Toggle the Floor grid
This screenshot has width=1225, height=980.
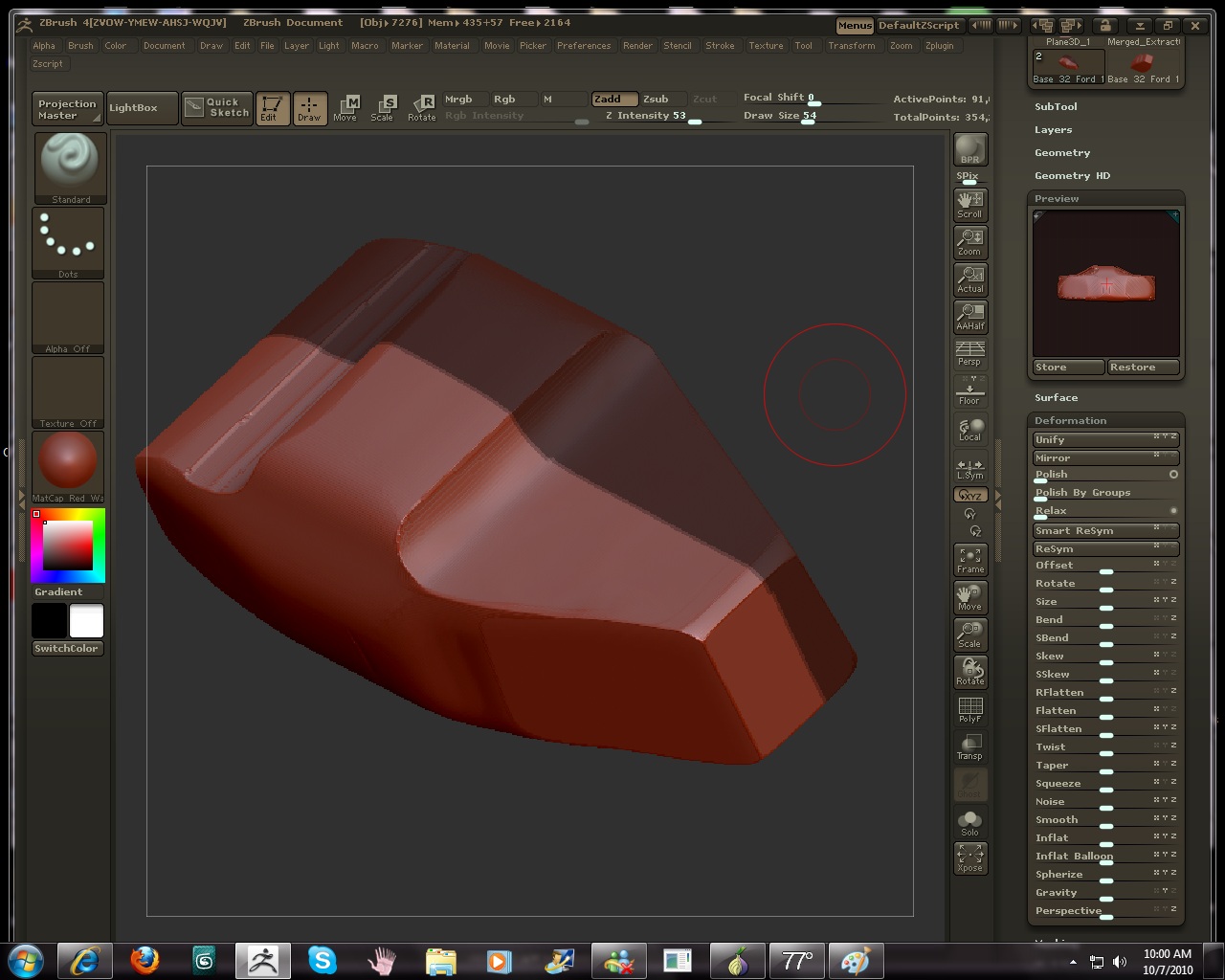click(x=969, y=390)
